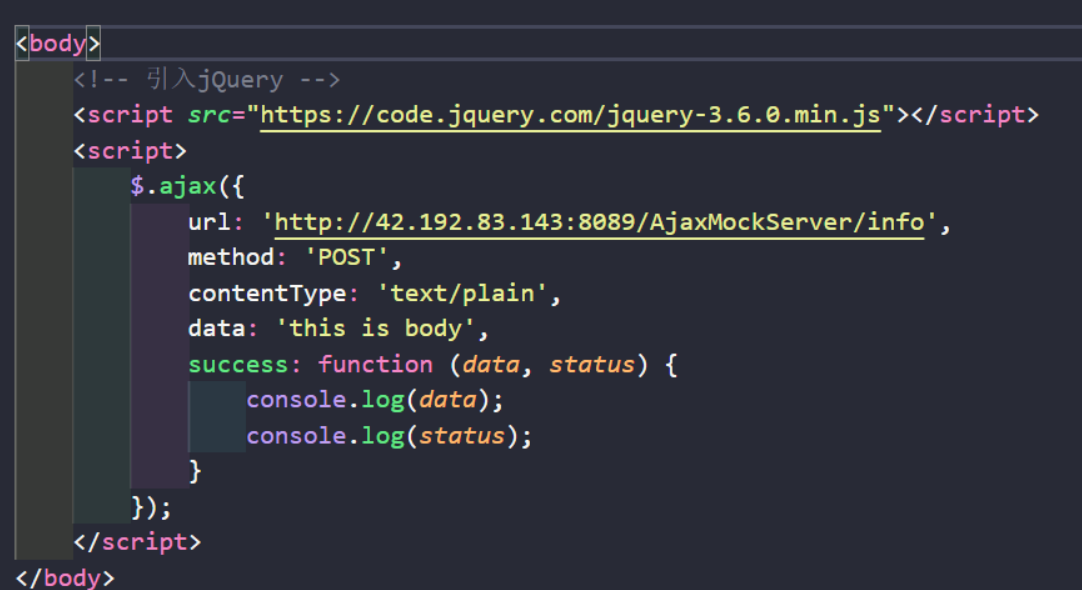Viewport: 1082px width, 590px height.
Task: Click the success property key
Action: (x=238, y=364)
